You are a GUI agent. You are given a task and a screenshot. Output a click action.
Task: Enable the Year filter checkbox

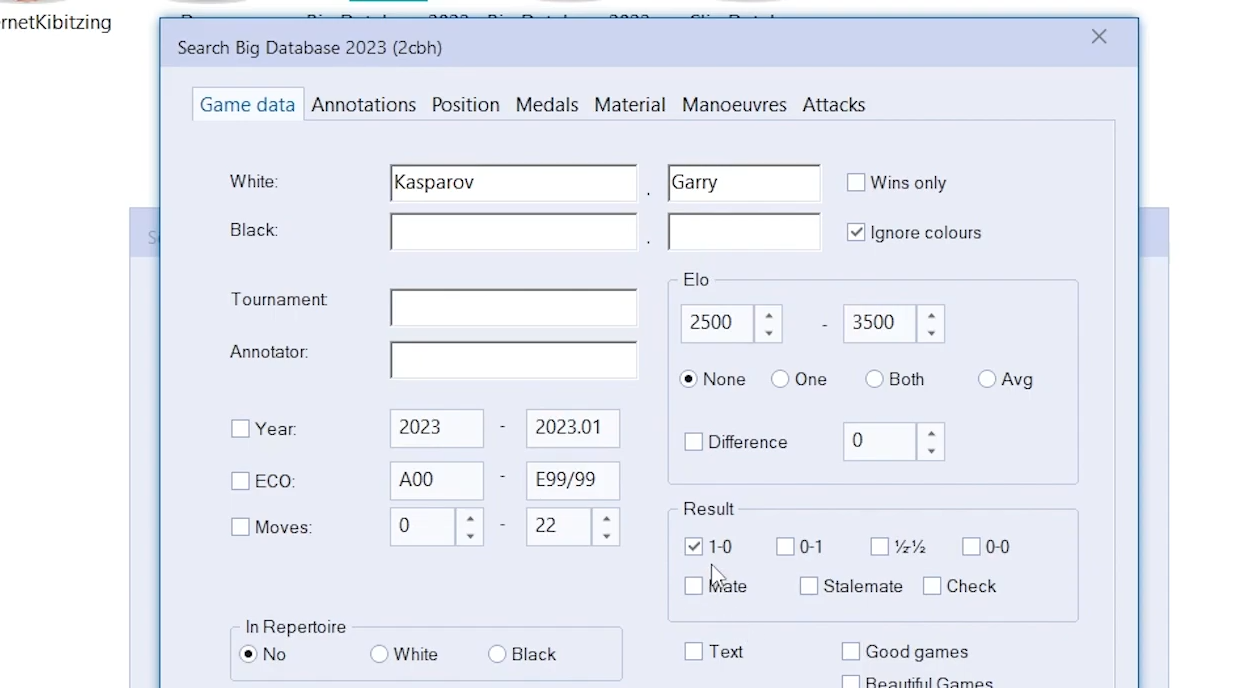(240, 429)
